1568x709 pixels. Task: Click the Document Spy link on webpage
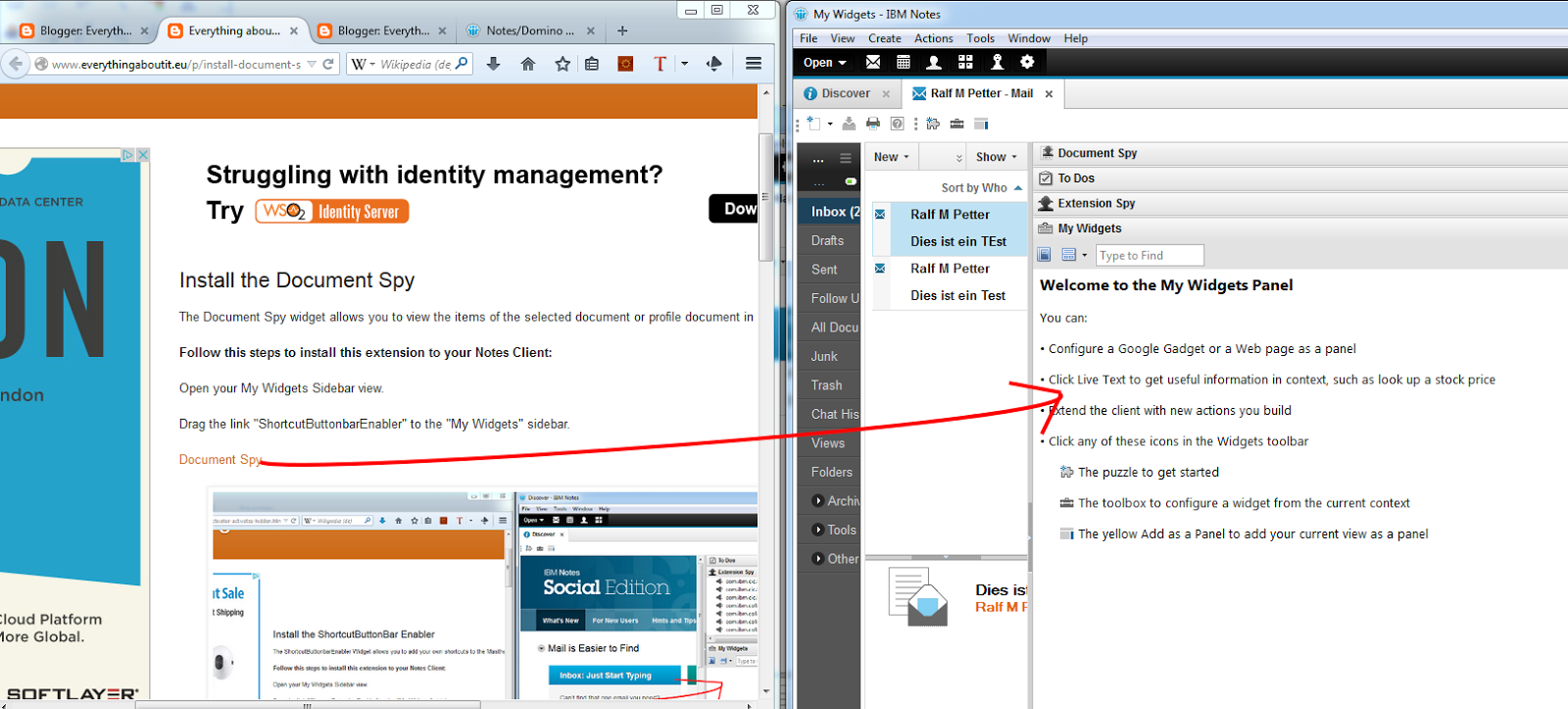pyautogui.click(x=220, y=459)
